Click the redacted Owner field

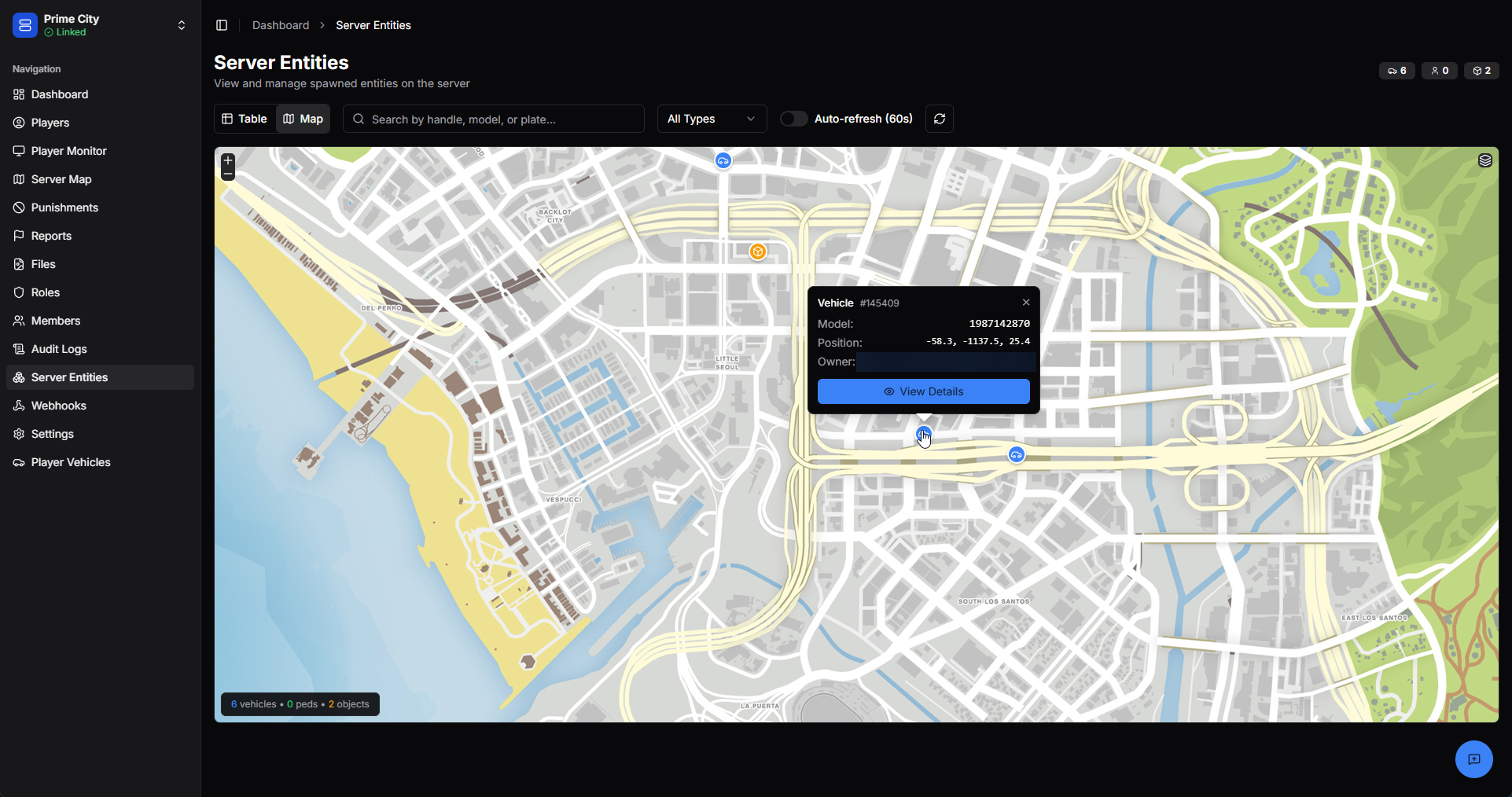tap(944, 362)
